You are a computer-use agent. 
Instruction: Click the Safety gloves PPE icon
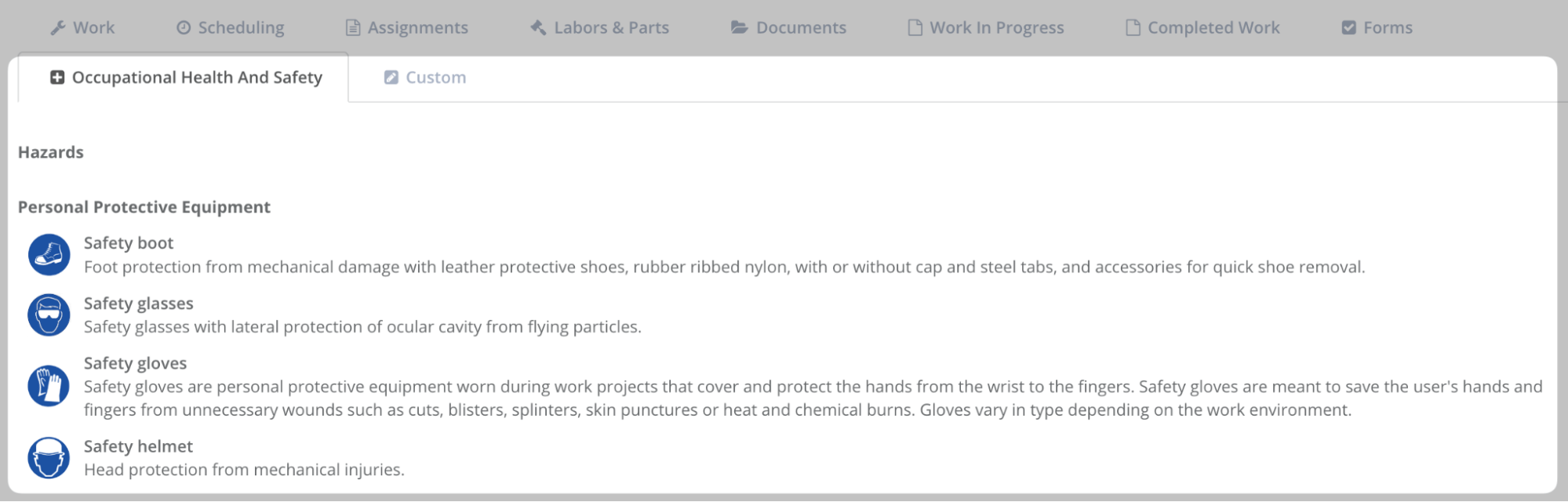(x=49, y=386)
